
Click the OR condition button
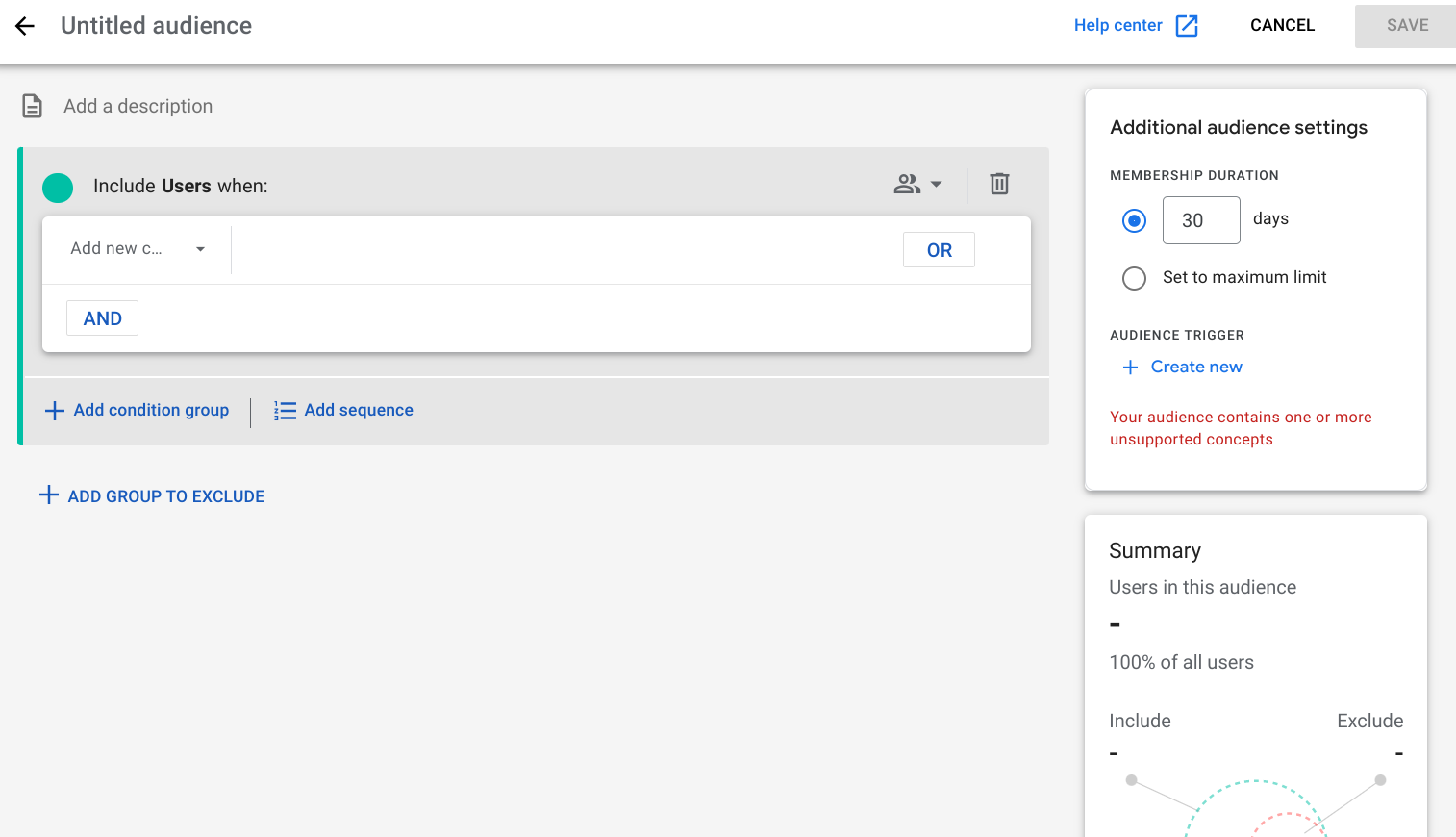coord(940,250)
